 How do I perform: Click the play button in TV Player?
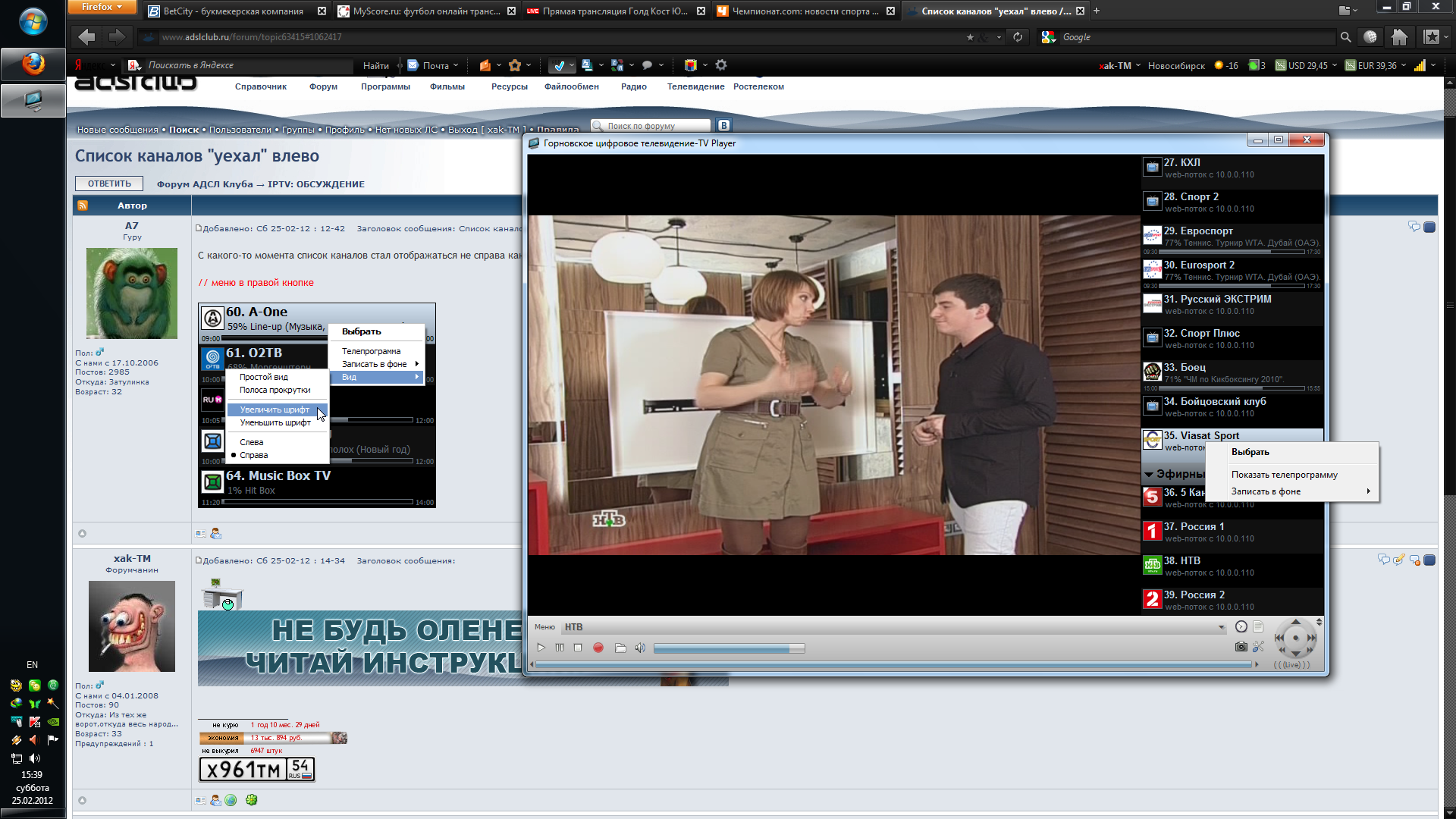[541, 648]
